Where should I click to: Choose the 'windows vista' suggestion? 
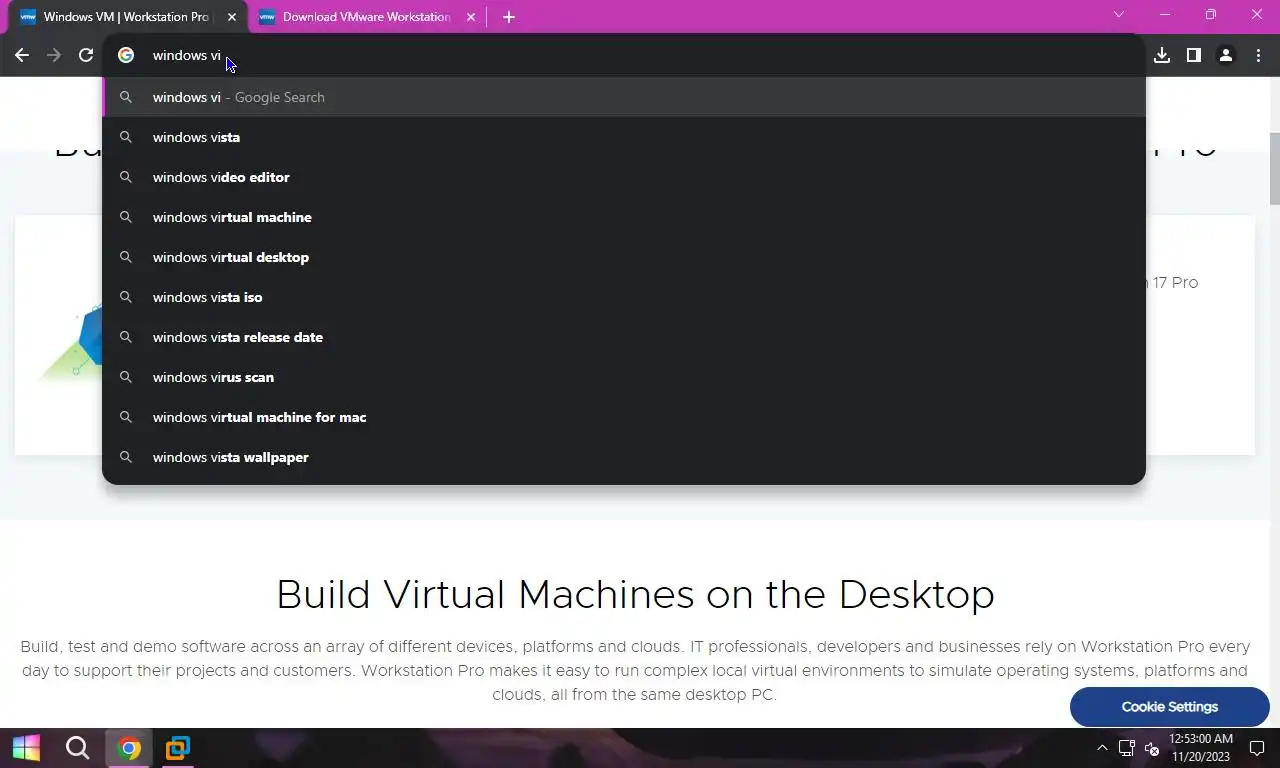[x=624, y=137]
